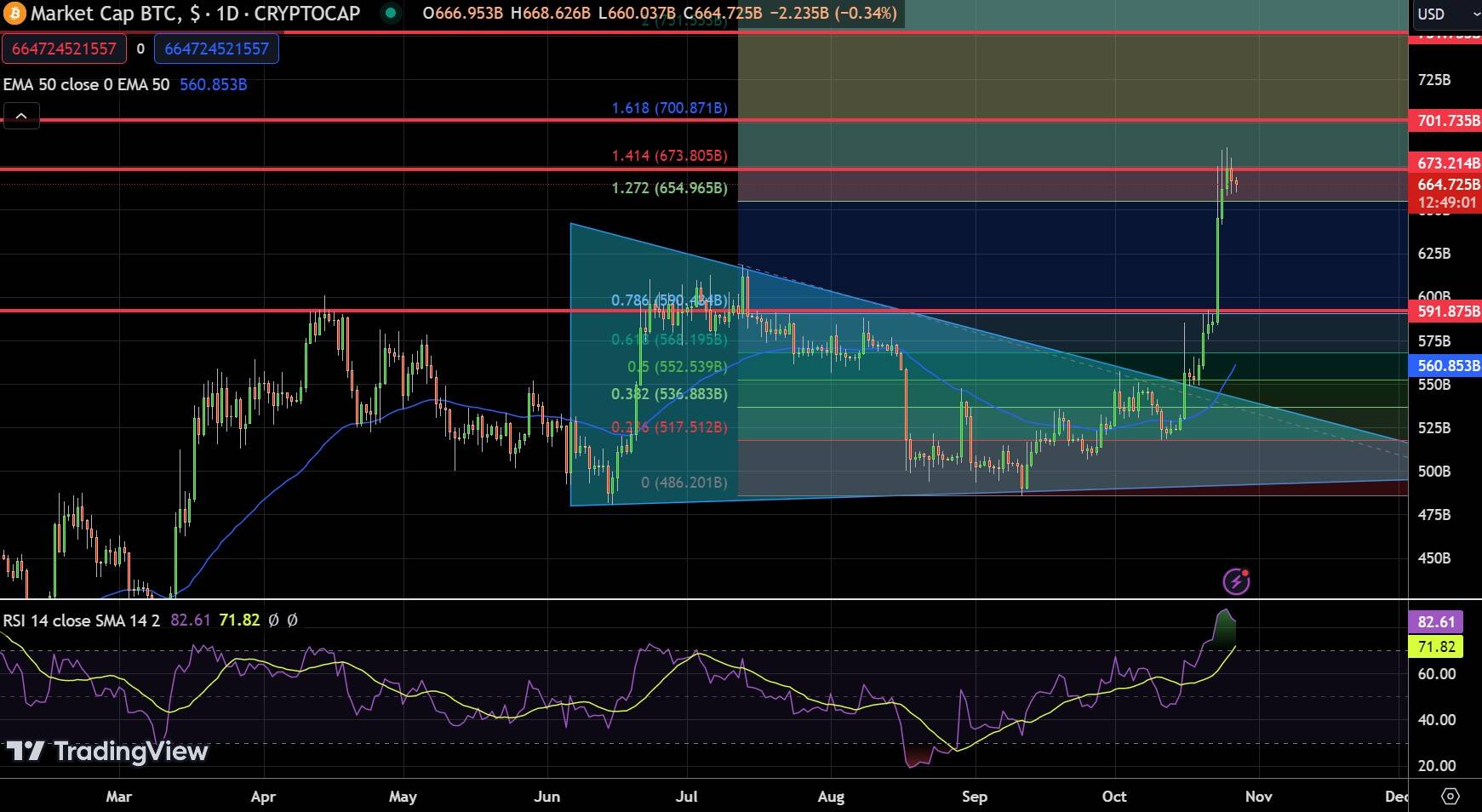This screenshot has height=812, width=1482.
Task: Click the blue 560.853B EMA axis label
Action: pyautogui.click(x=1445, y=366)
